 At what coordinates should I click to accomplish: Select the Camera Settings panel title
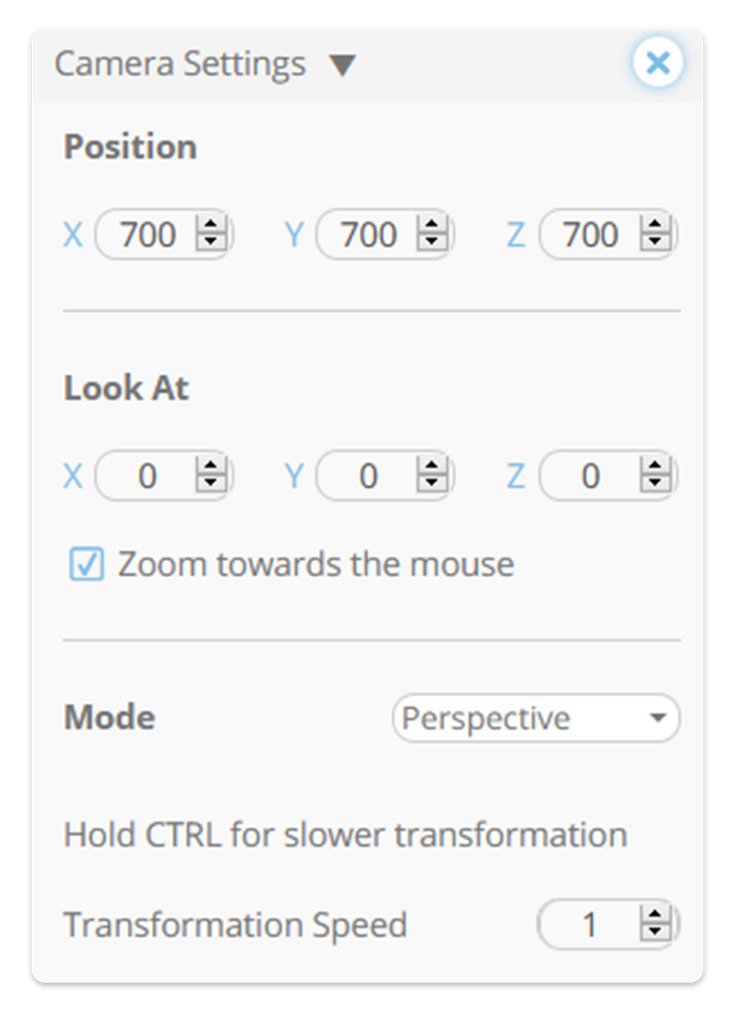[x=182, y=63]
